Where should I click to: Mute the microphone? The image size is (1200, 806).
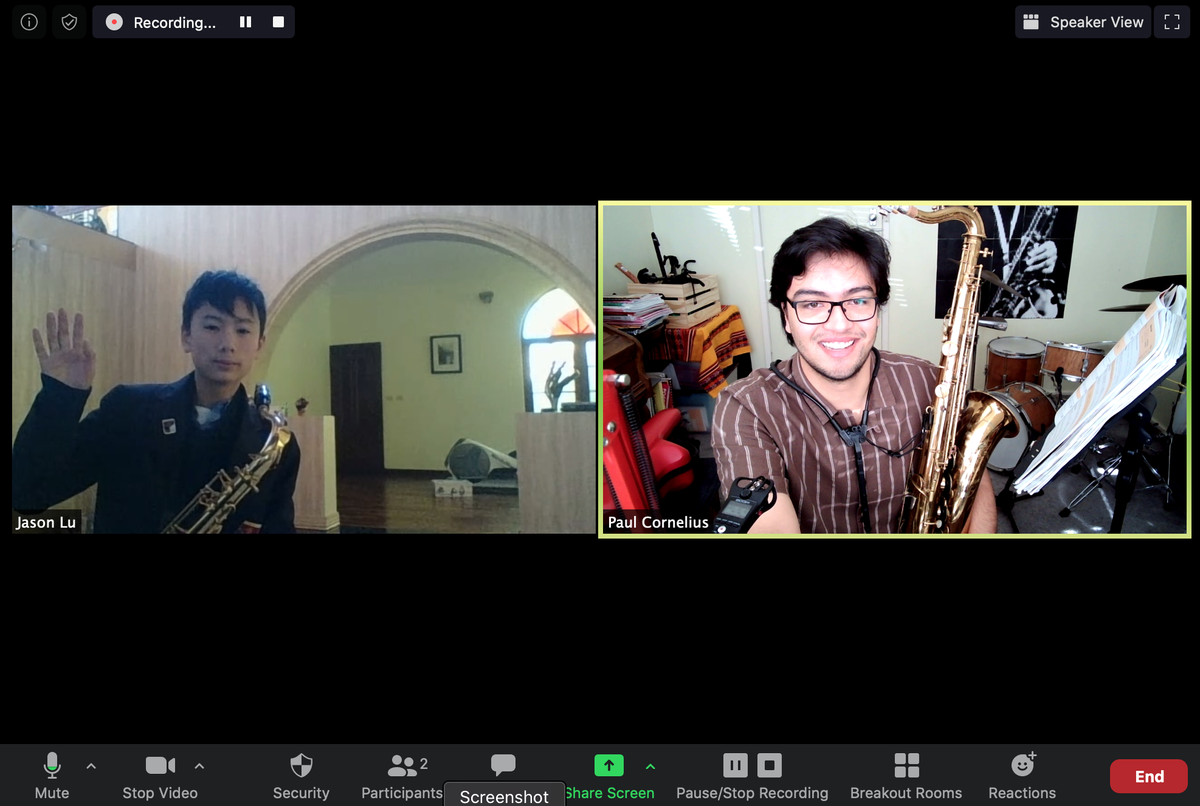tap(52, 777)
